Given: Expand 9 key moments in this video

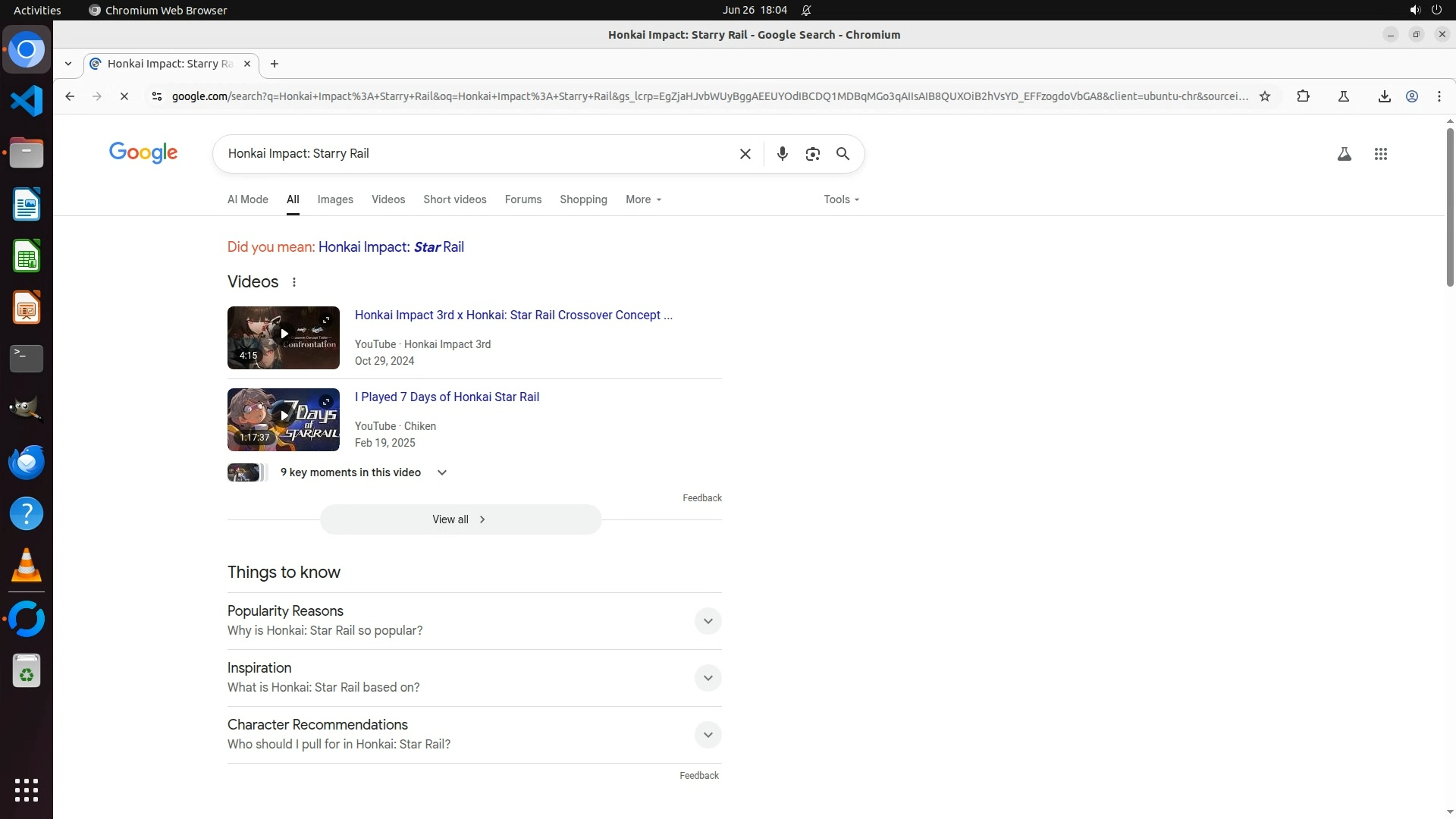Looking at the screenshot, I should tap(442, 472).
